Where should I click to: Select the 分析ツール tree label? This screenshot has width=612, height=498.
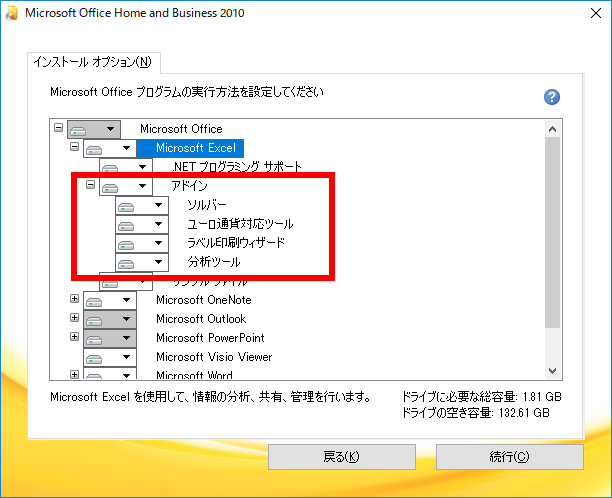pos(213,262)
